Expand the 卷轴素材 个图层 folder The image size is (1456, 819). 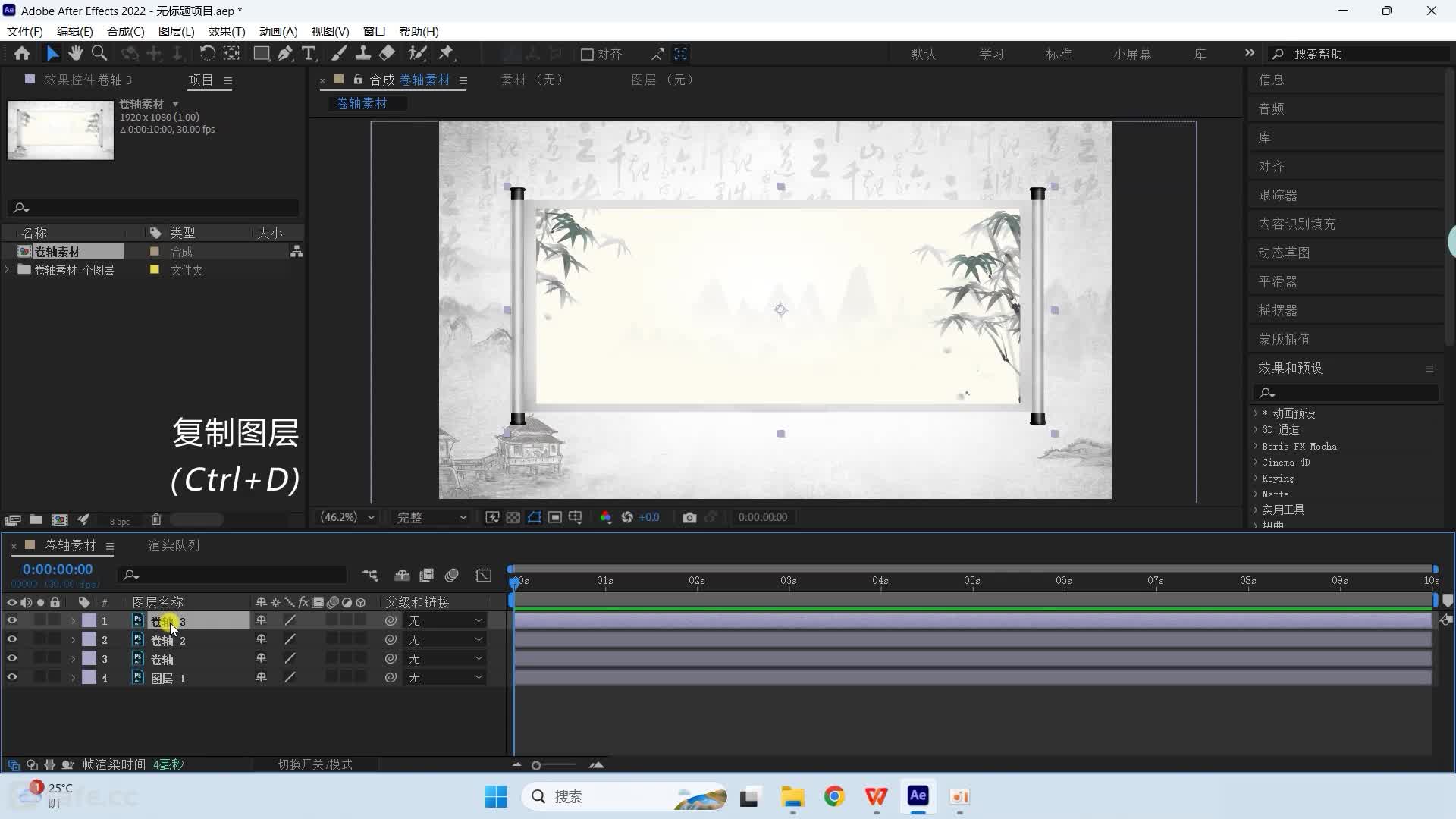pyautogui.click(x=8, y=270)
